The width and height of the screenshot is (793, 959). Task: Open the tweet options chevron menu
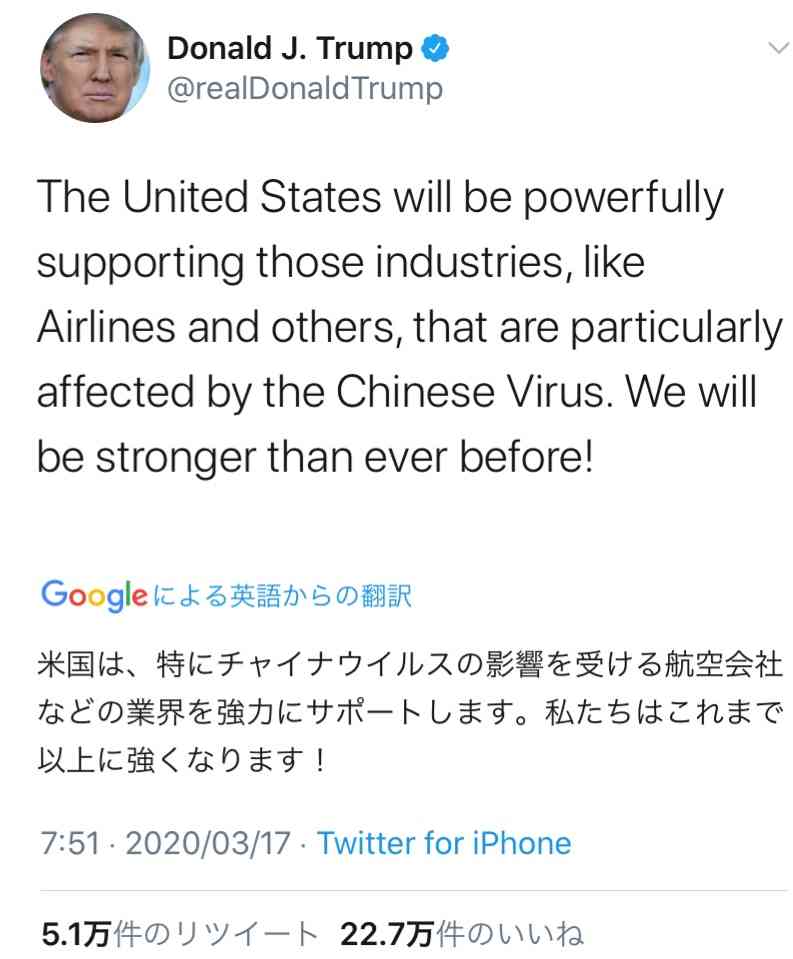coord(775,49)
